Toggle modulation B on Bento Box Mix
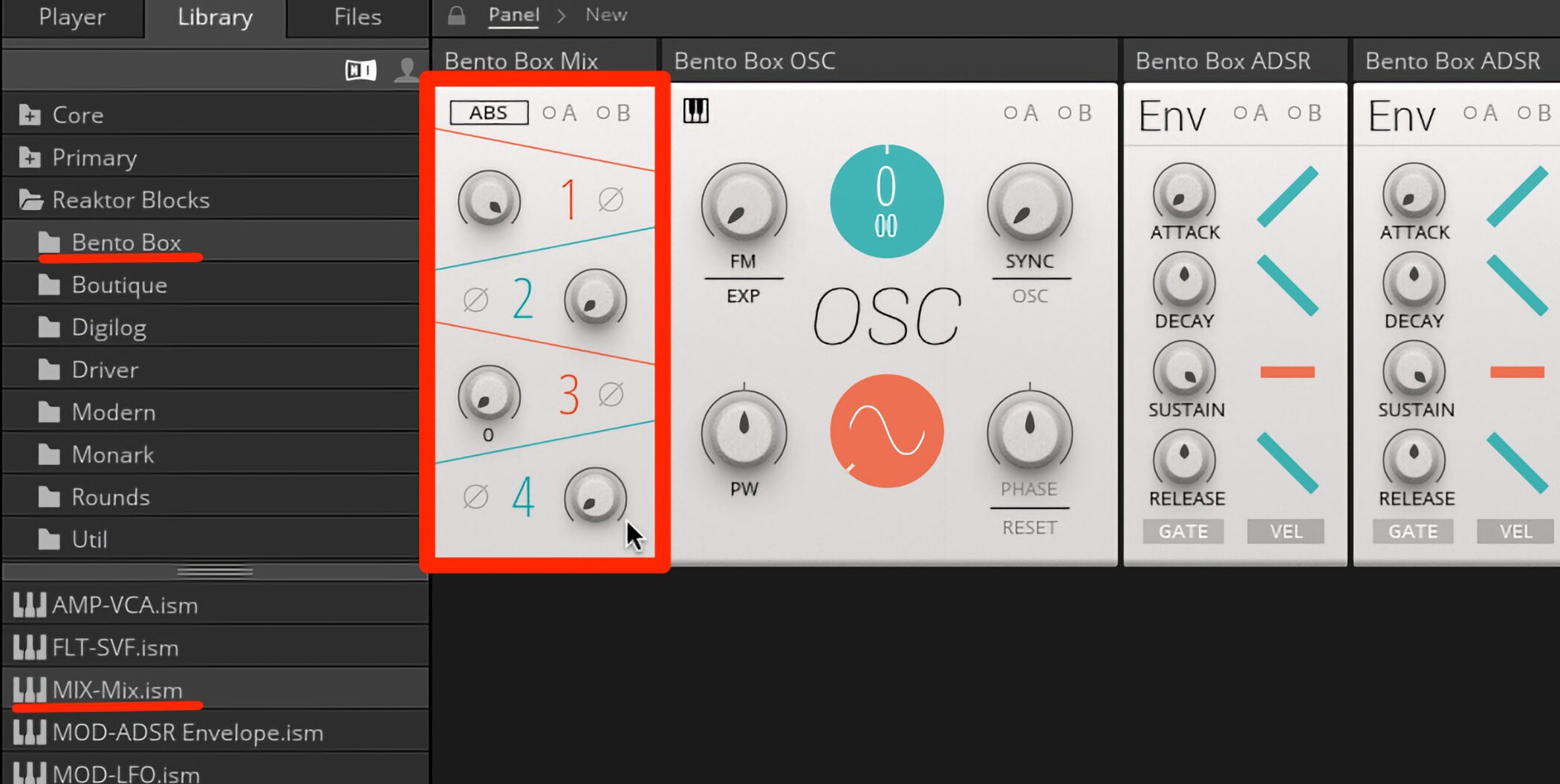Viewport: 1560px width, 784px height. coord(614,113)
